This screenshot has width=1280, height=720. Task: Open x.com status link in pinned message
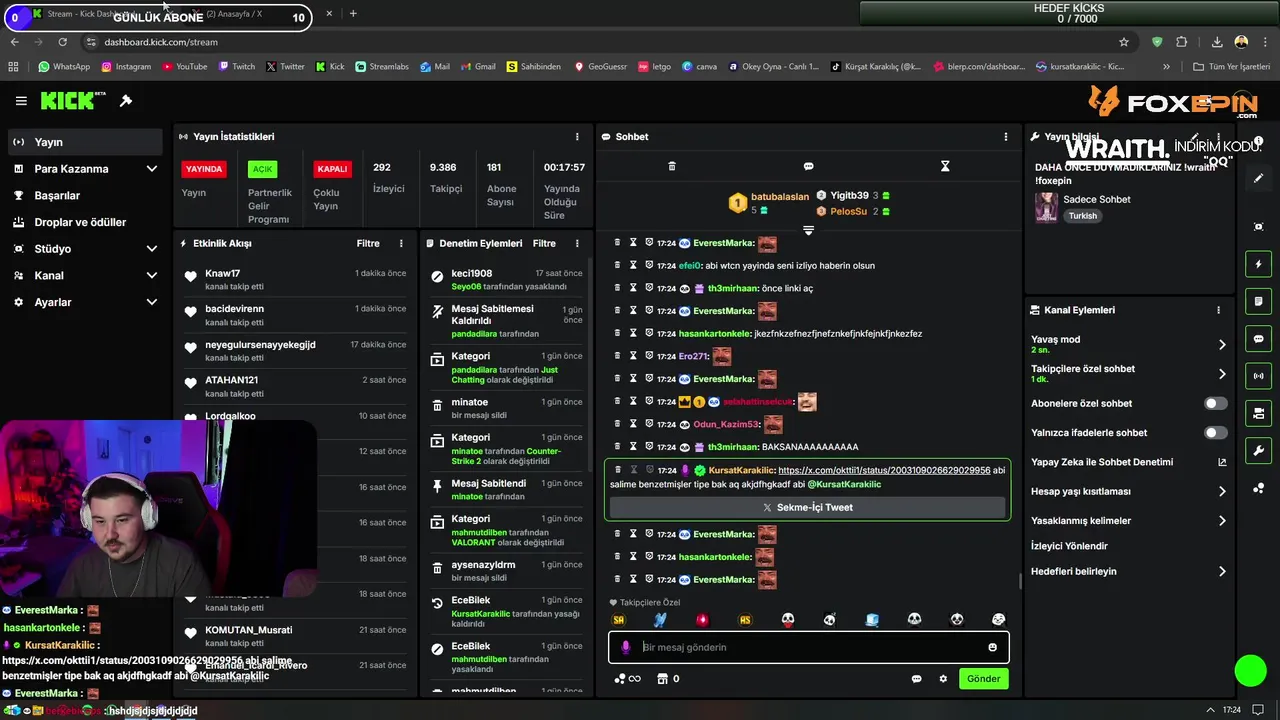(884, 470)
